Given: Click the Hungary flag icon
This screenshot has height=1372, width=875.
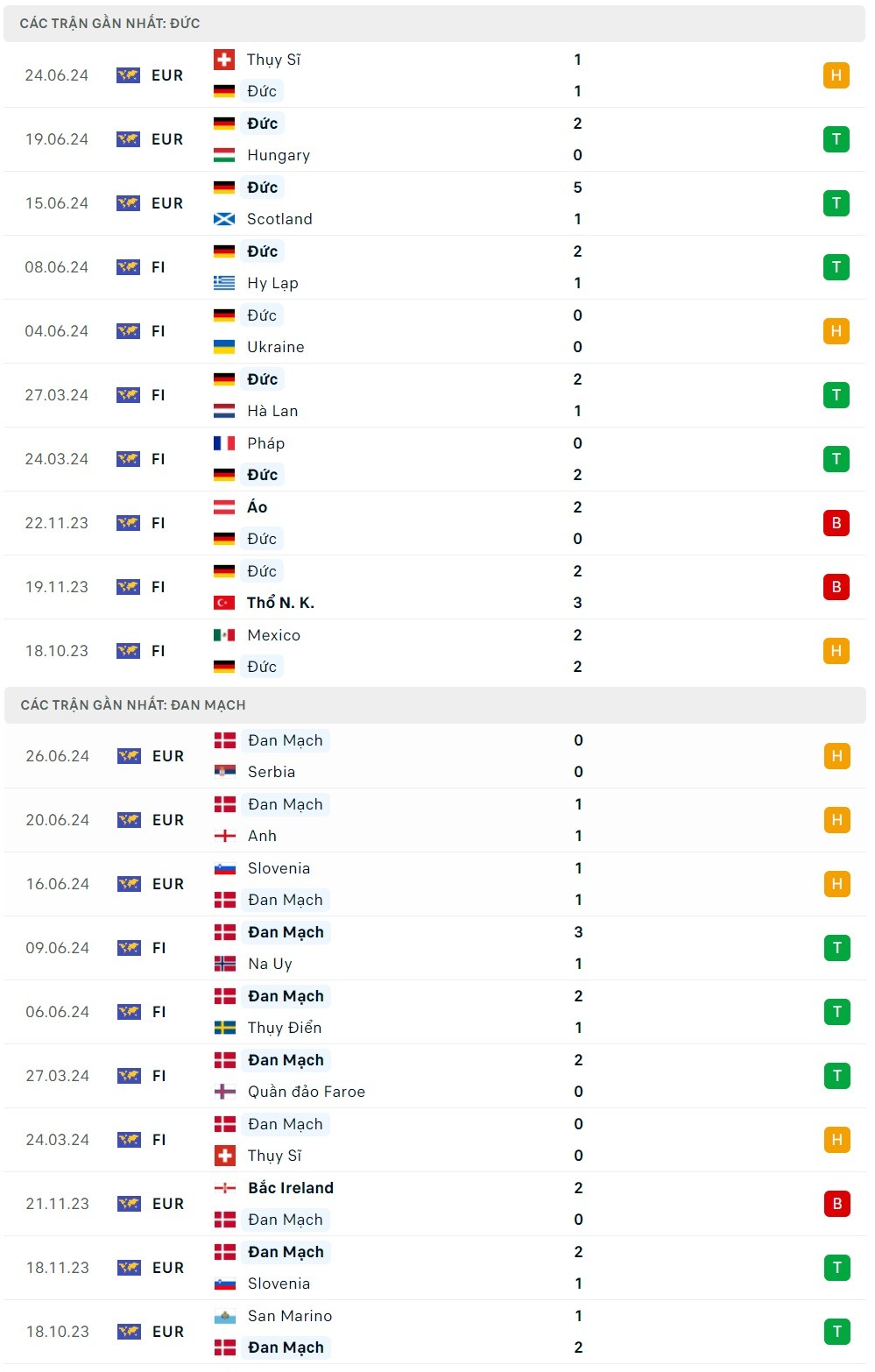Looking at the screenshot, I should (x=224, y=155).
